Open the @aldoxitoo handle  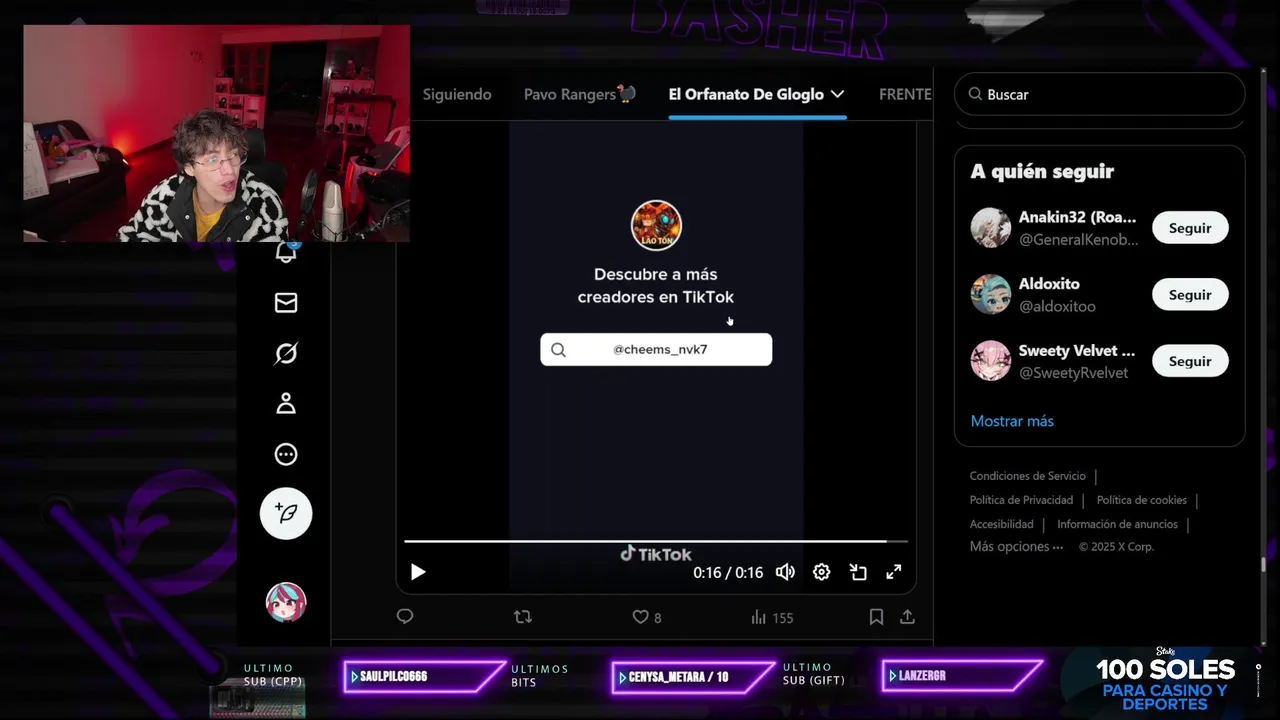[x=1057, y=306]
